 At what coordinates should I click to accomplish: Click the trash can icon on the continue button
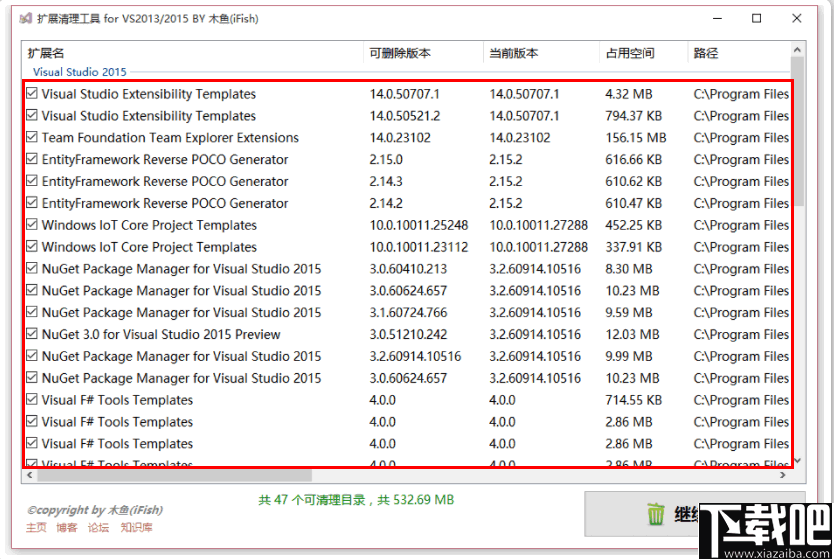[x=656, y=514]
